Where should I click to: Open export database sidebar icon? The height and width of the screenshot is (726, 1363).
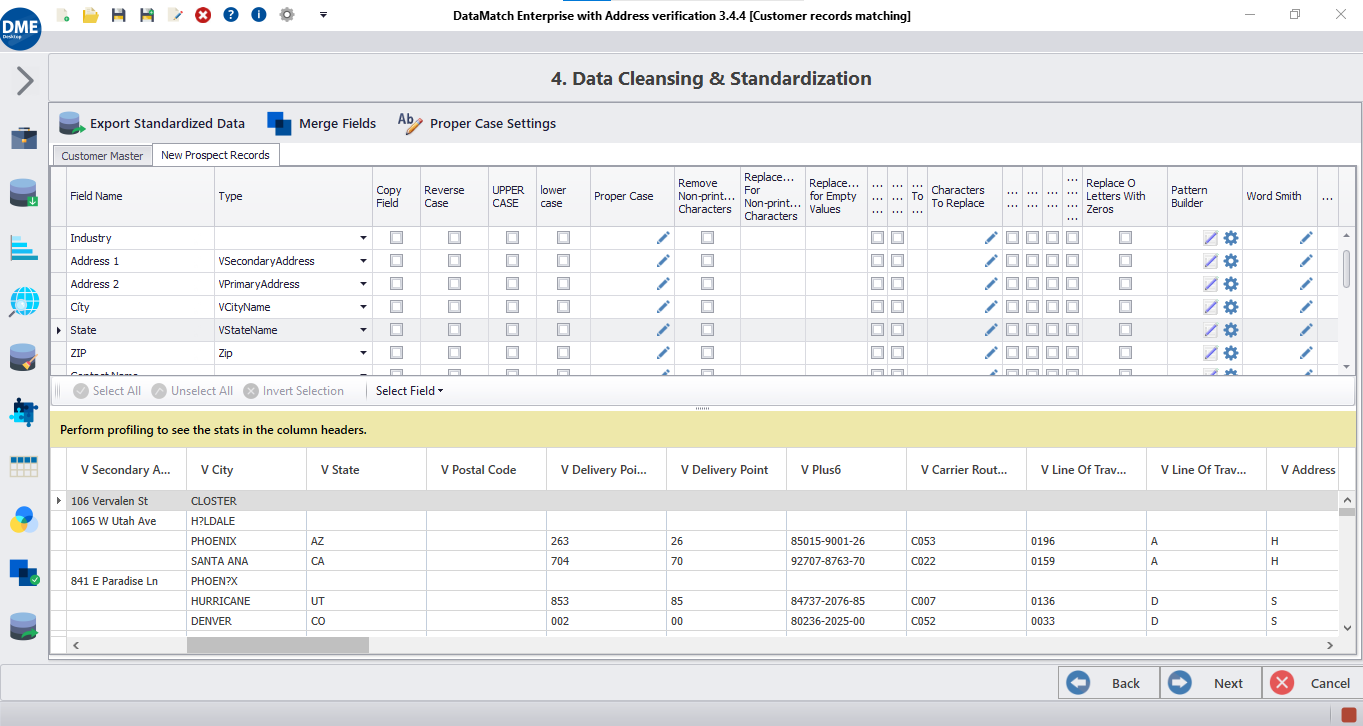pos(24,627)
